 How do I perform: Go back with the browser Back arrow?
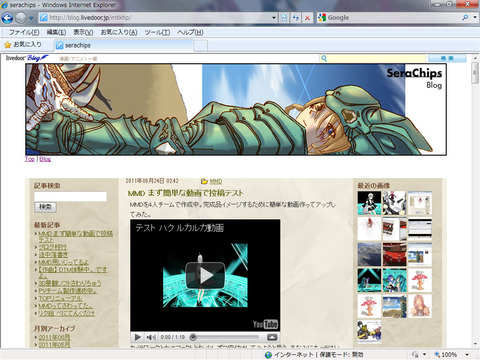pos(7,18)
